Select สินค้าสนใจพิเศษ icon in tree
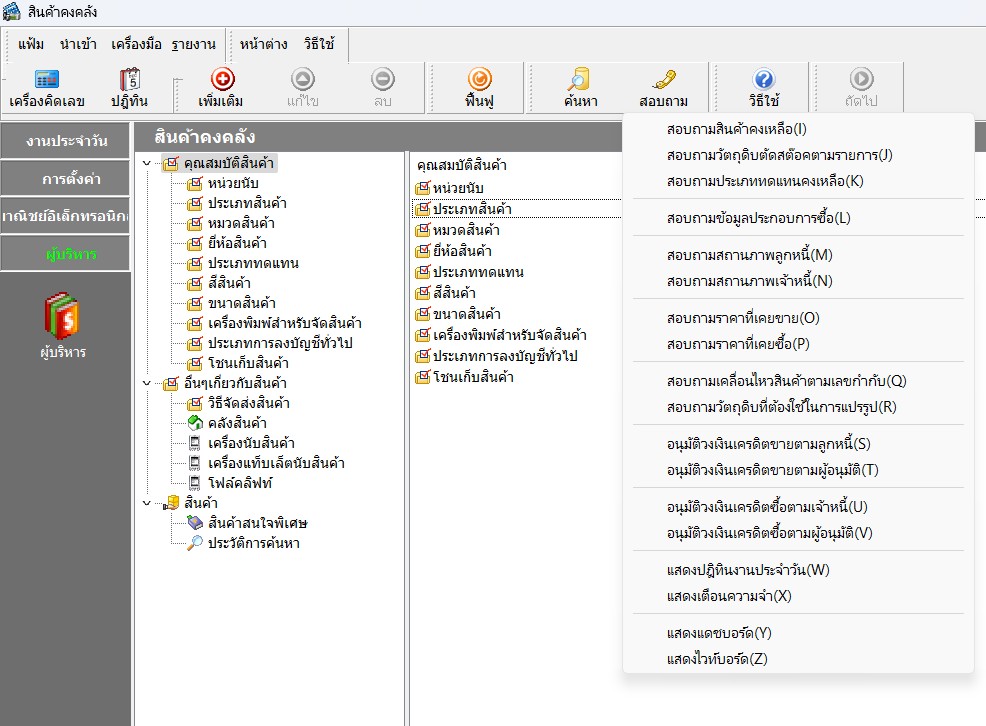This screenshot has height=726, width=986. click(196, 523)
